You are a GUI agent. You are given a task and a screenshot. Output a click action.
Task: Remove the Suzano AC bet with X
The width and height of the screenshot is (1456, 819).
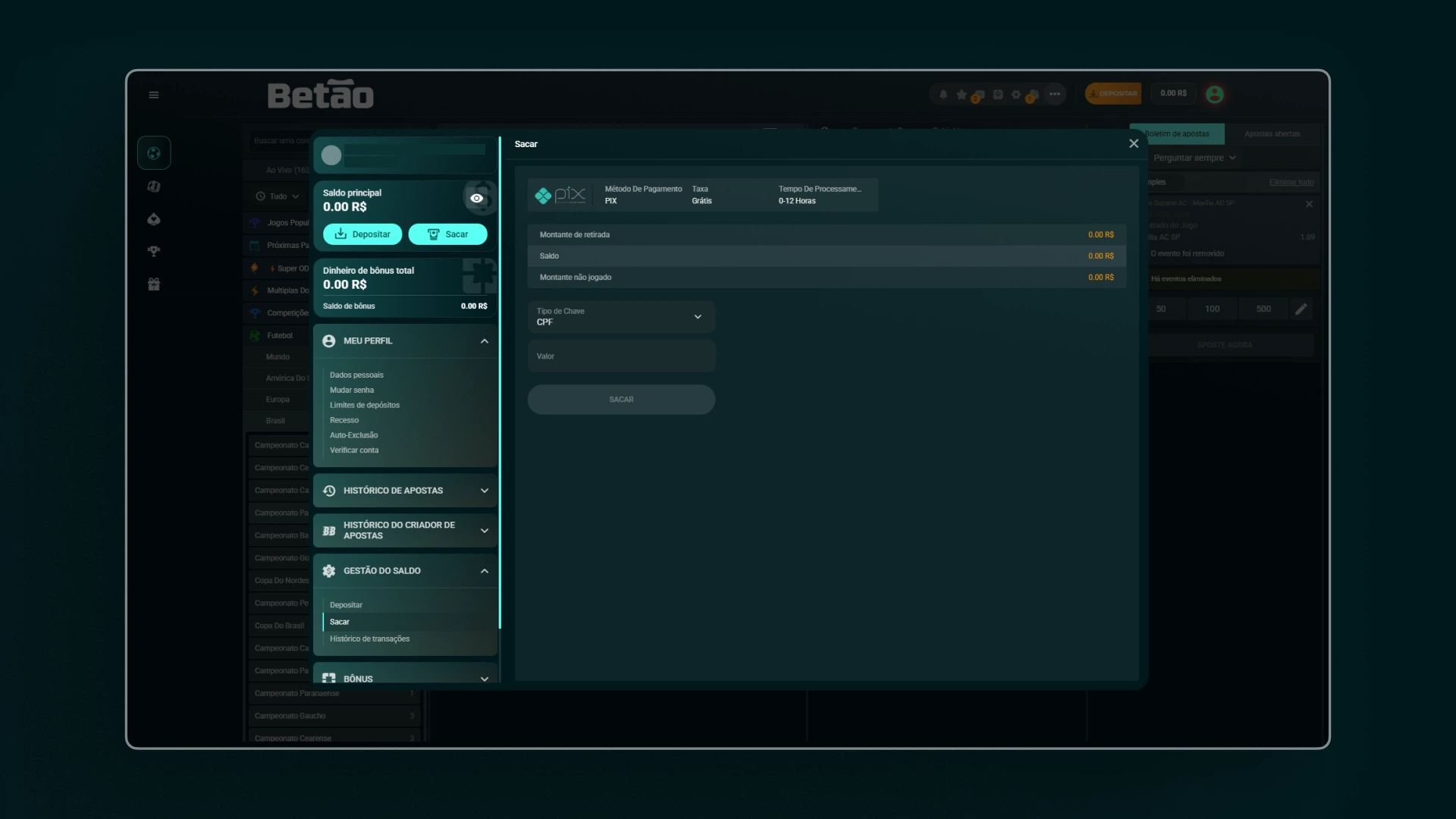tap(1309, 204)
